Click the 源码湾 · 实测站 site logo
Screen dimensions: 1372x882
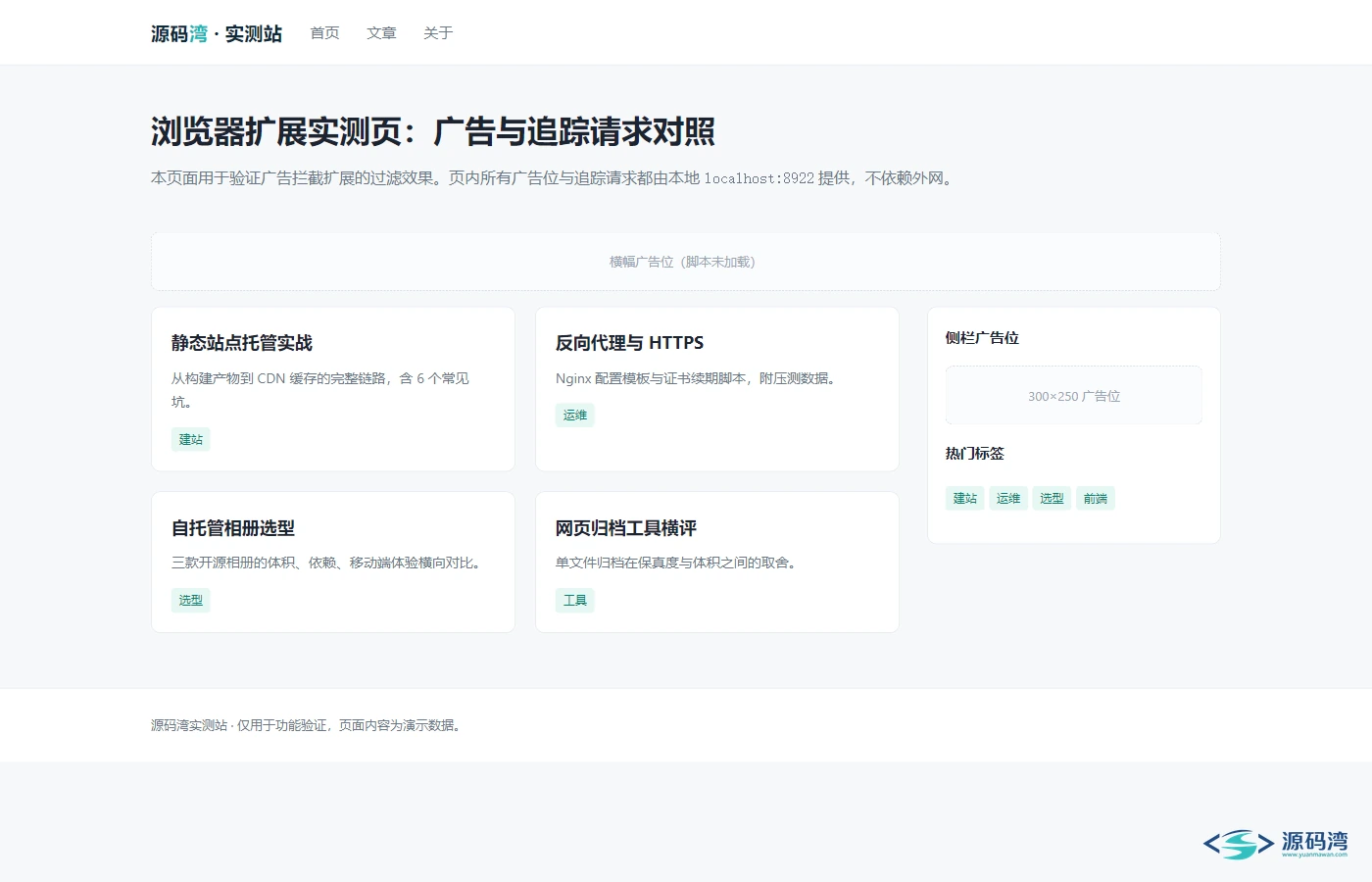pos(217,33)
